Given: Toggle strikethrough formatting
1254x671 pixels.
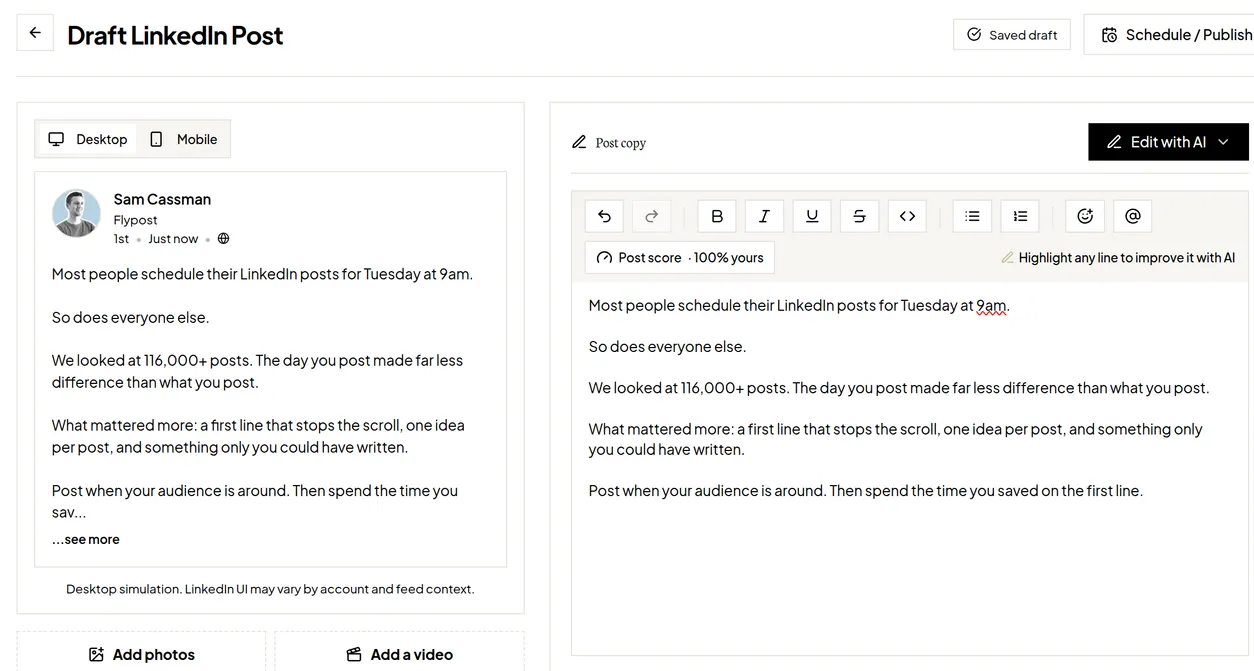Looking at the screenshot, I should coord(859,216).
